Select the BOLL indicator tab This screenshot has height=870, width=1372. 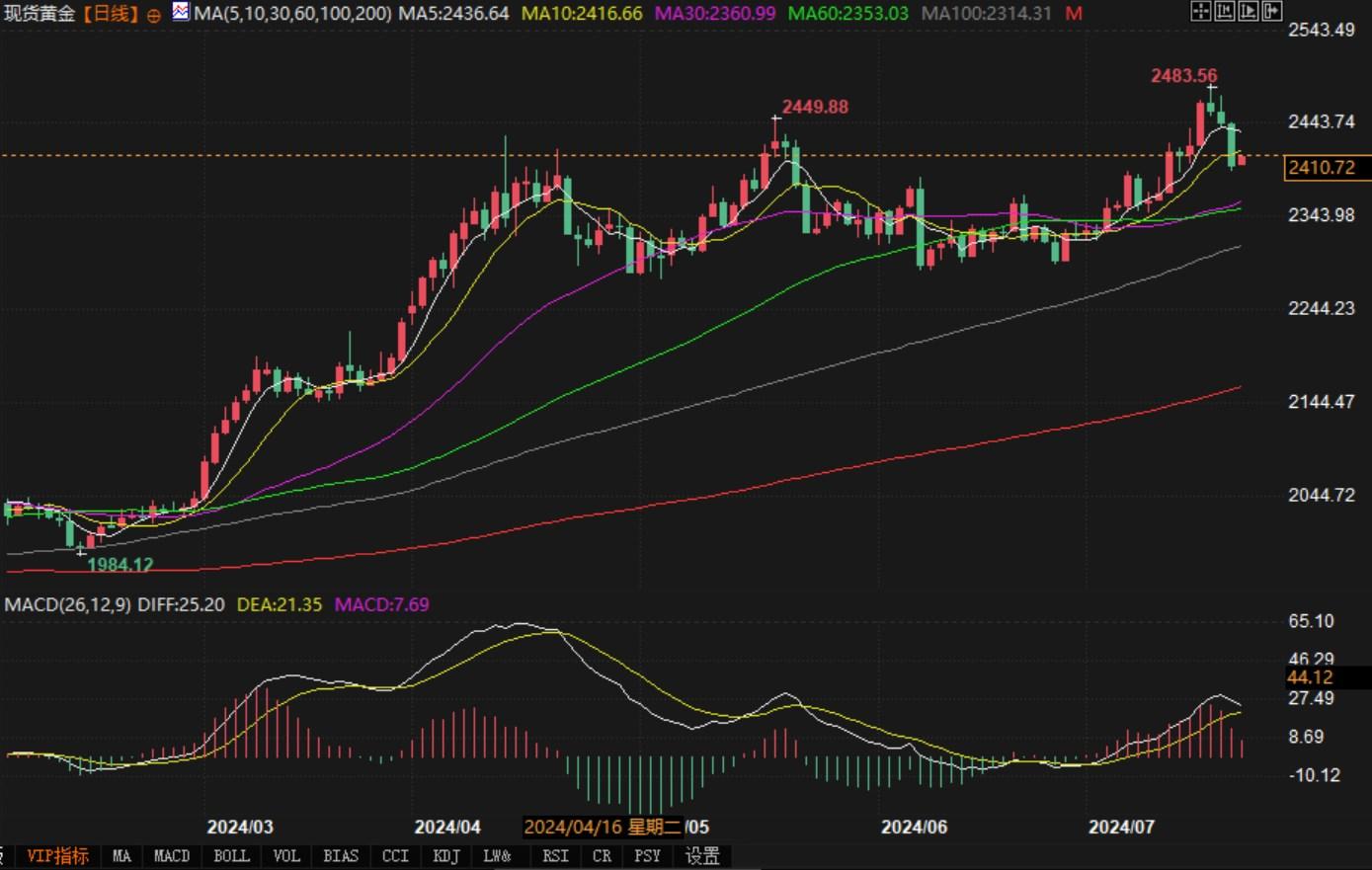pos(231,856)
